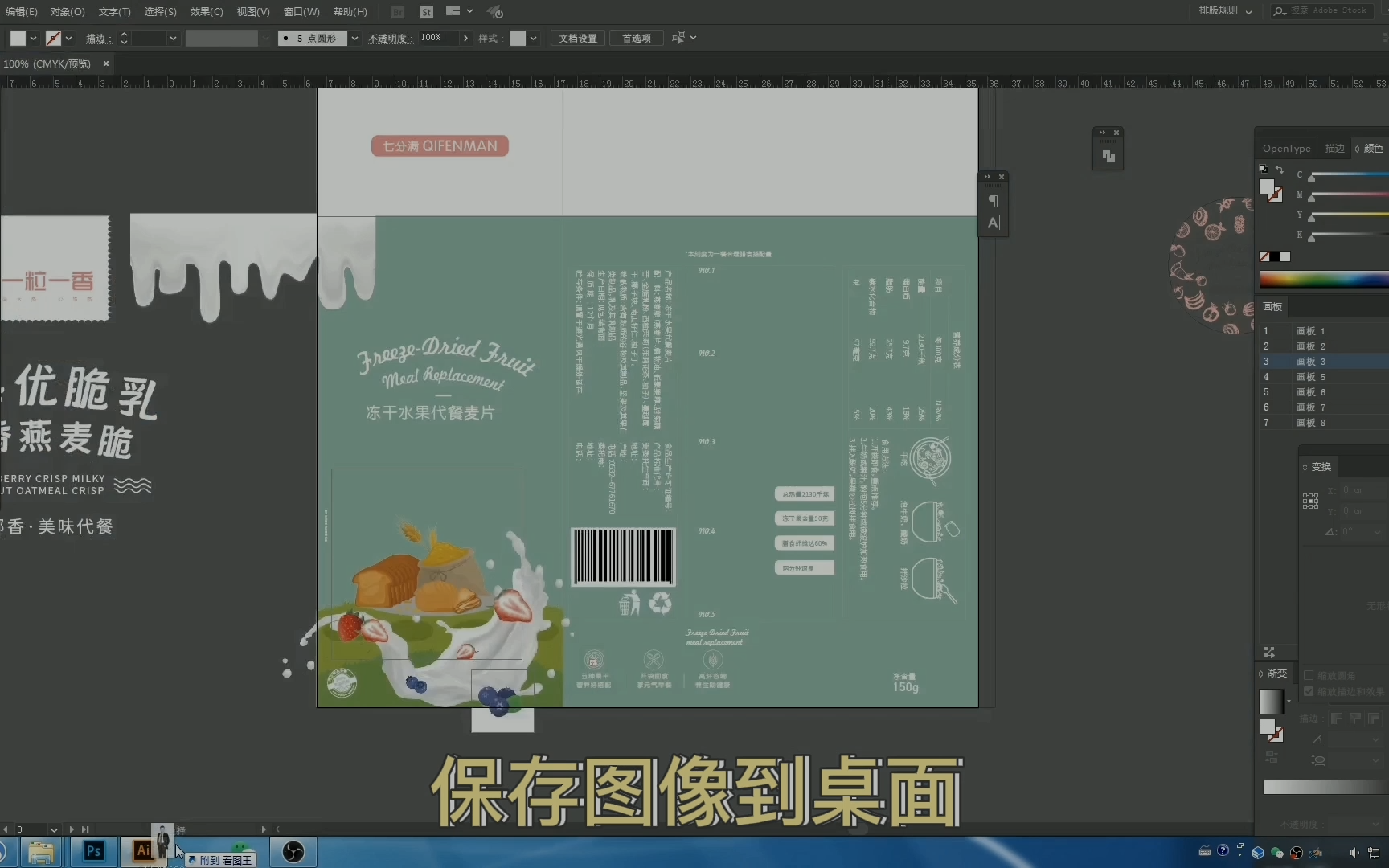1389x868 pixels.
Task: Click the Adobe Stock (St) icon
Action: click(x=427, y=12)
